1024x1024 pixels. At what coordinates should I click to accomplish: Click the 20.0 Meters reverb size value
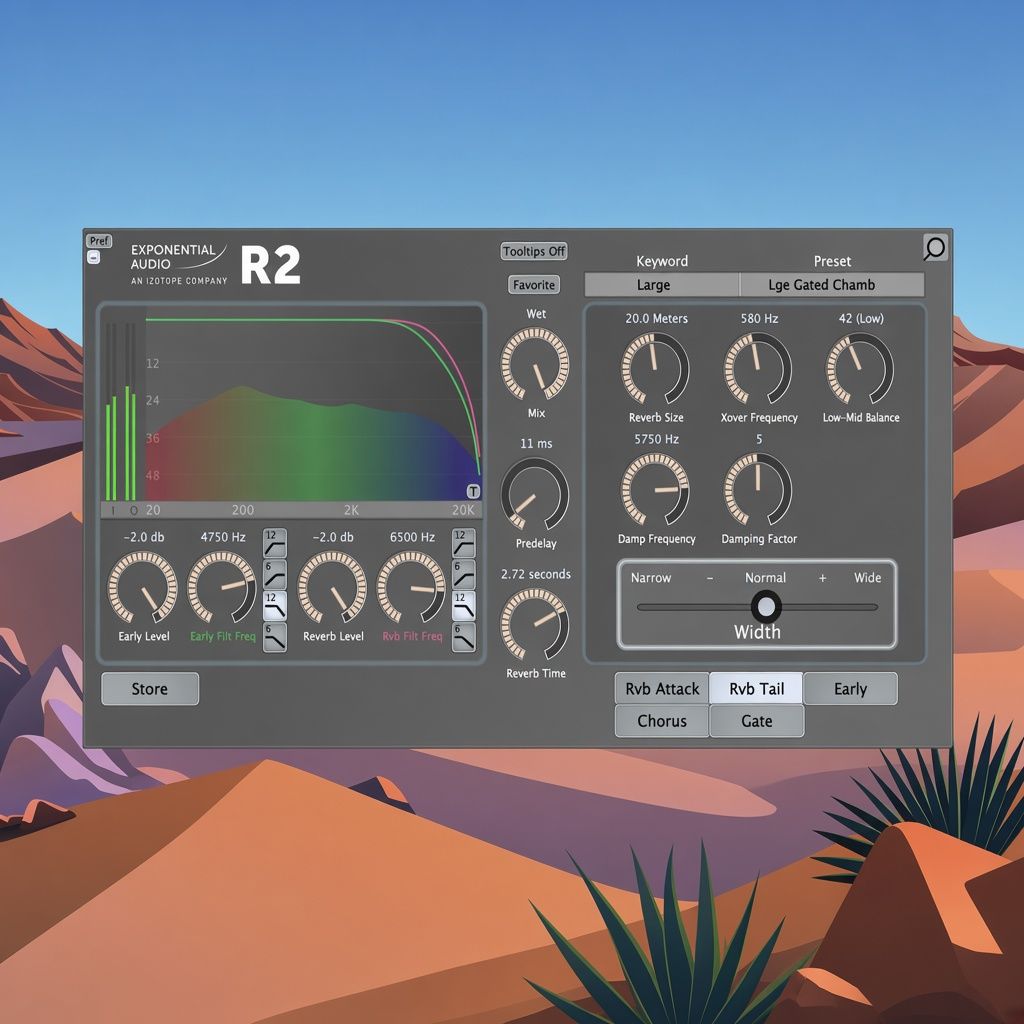656,319
